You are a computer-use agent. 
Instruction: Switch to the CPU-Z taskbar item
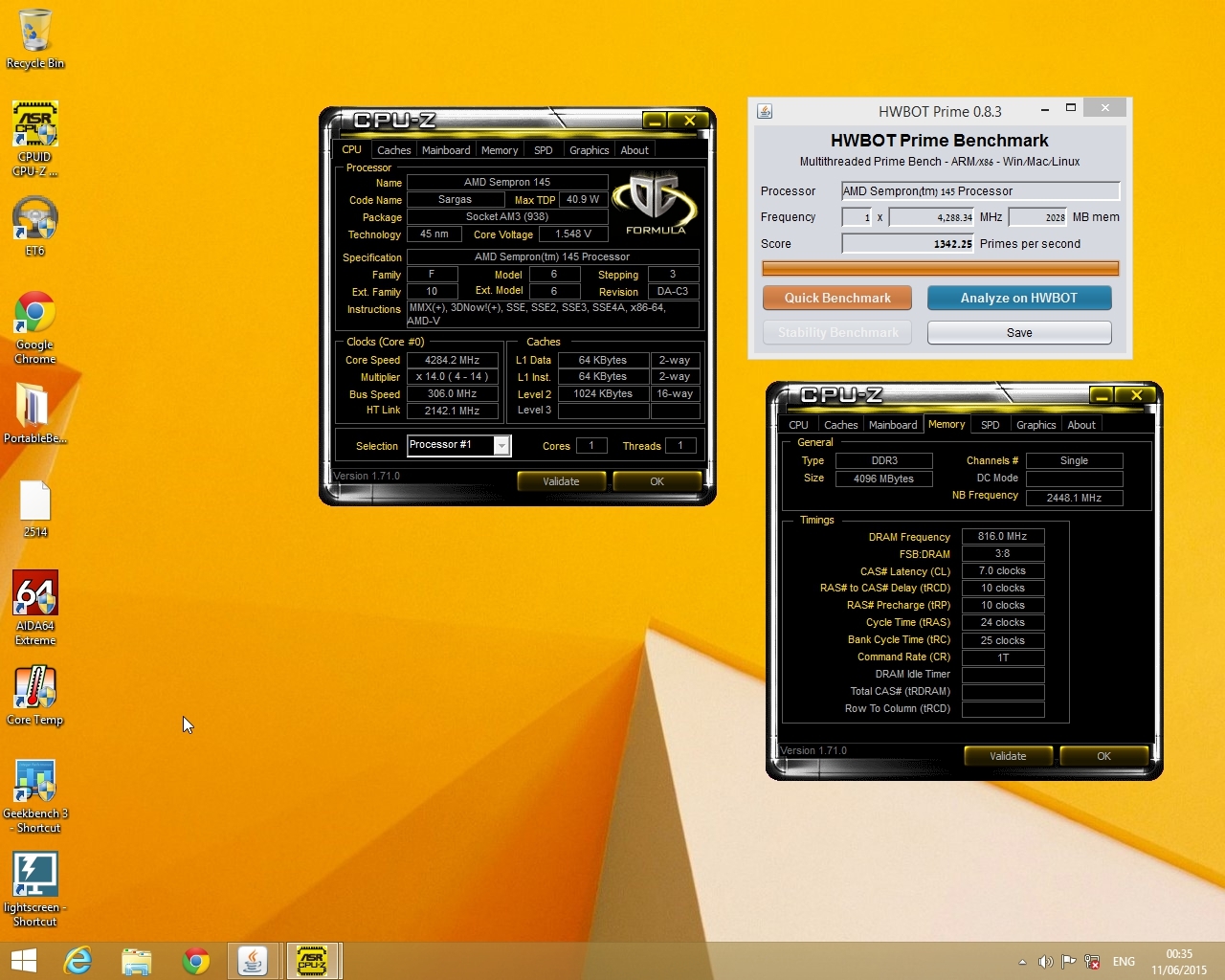pos(312,961)
